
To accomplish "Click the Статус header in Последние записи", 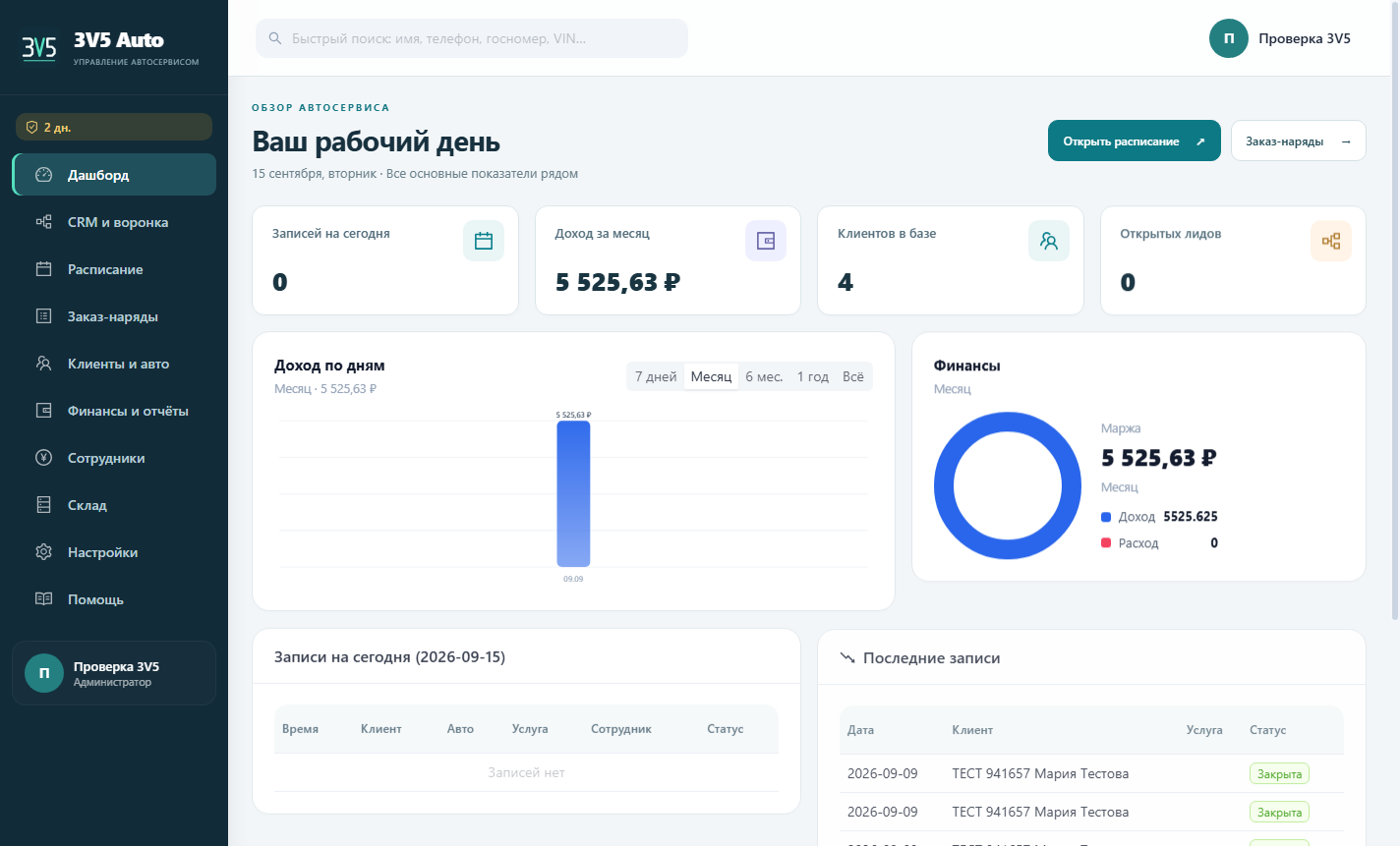I will [1267, 730].
